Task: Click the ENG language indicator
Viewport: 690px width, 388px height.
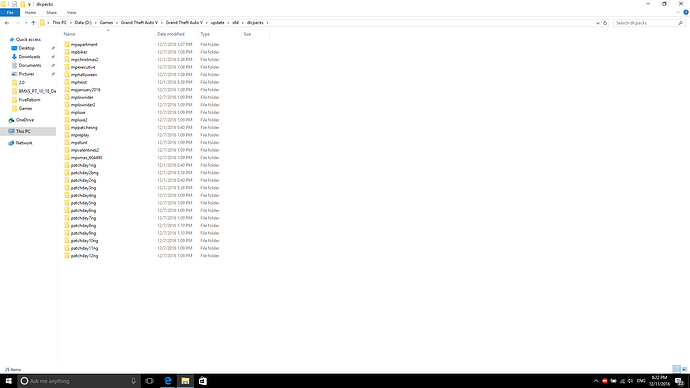Action: point(641,381)
